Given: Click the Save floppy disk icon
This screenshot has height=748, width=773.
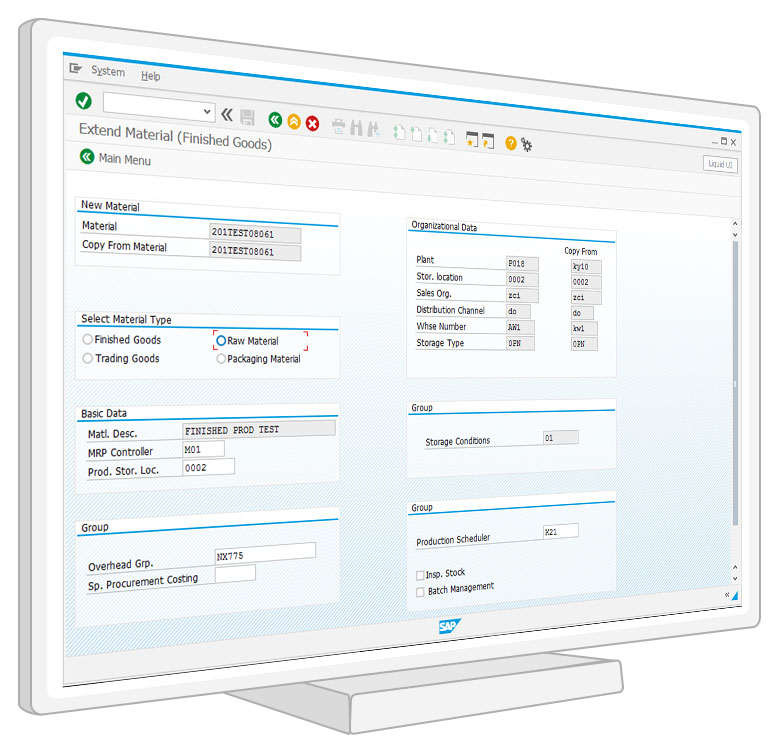Looking at the screenshot, I should pyautogui.click(x=247, y=117).
